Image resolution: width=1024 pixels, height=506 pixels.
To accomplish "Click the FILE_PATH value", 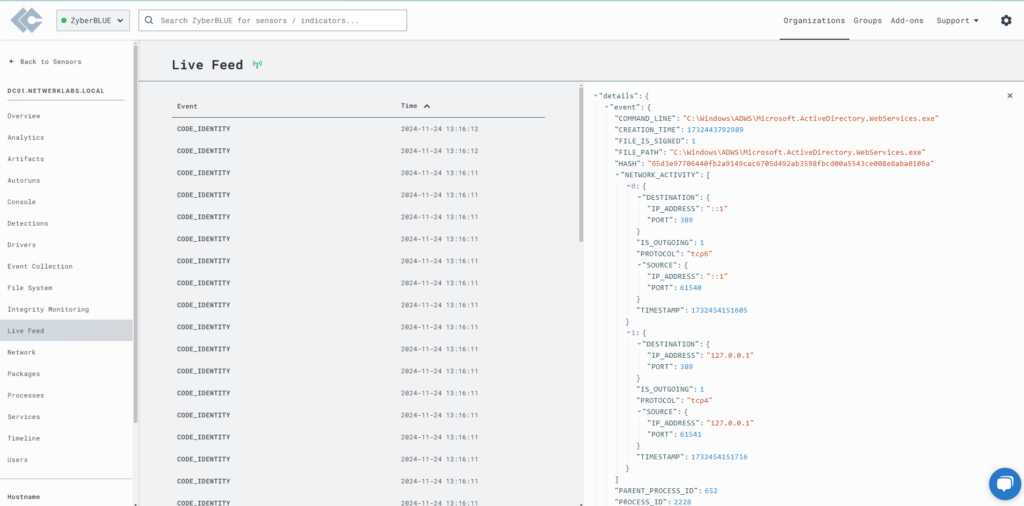I will click(797, 152).
